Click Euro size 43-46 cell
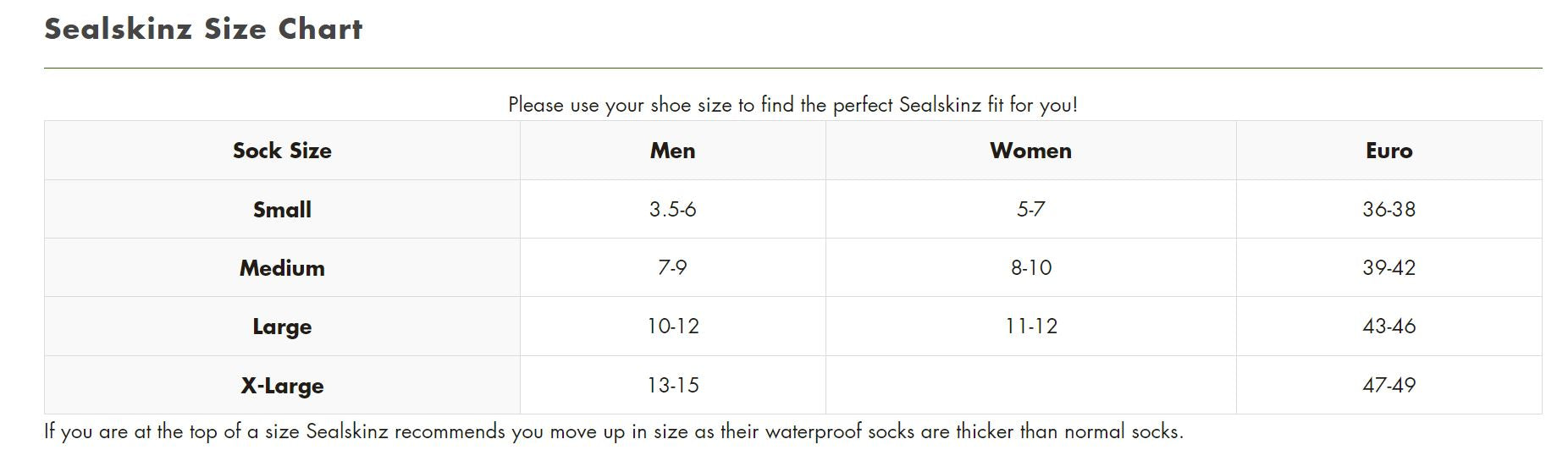 pos(1389,327)
